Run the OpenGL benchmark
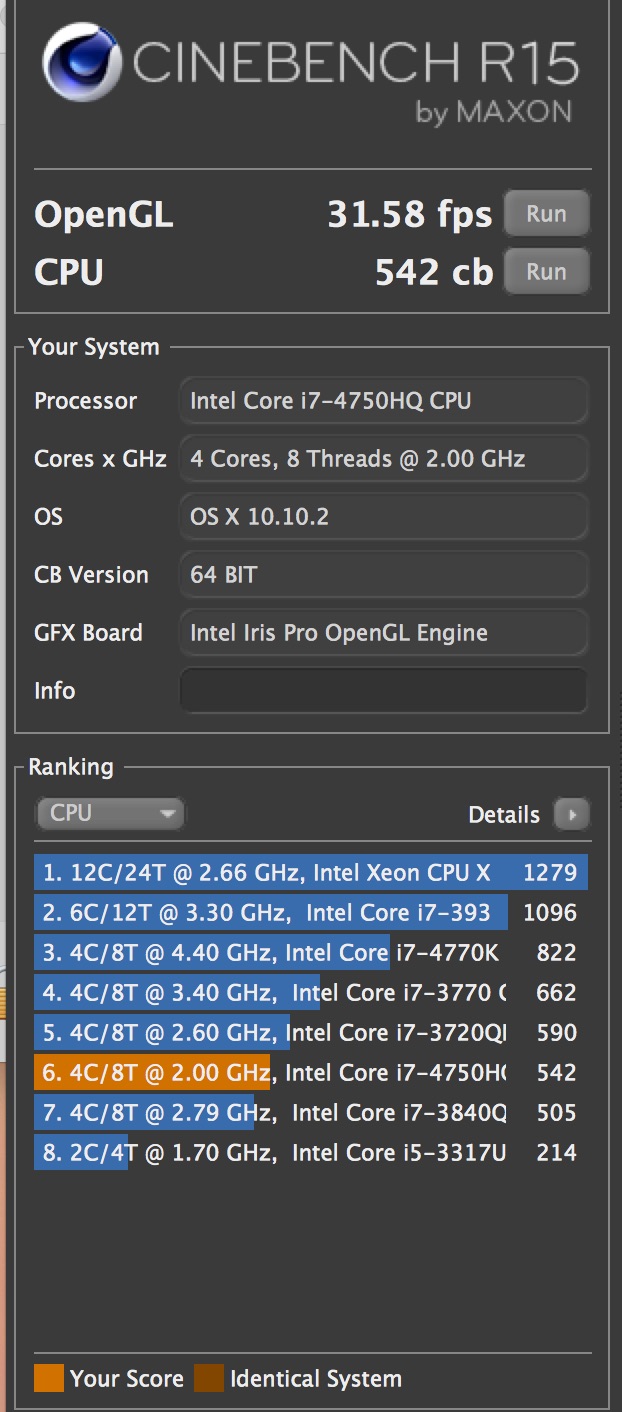Viewport: 622px width, 1412px height. [x=546, y=213]
